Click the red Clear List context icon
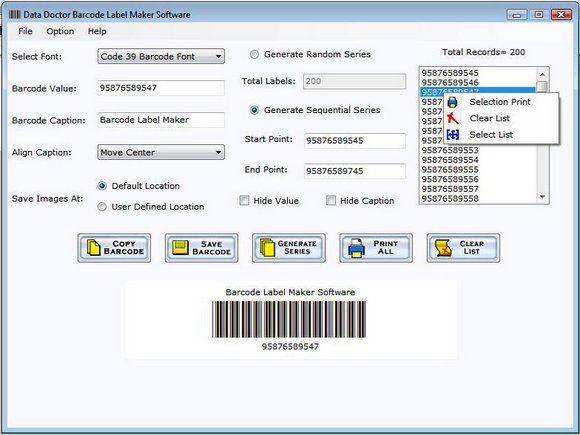This screenshot has width=580, height=435. 452,118
